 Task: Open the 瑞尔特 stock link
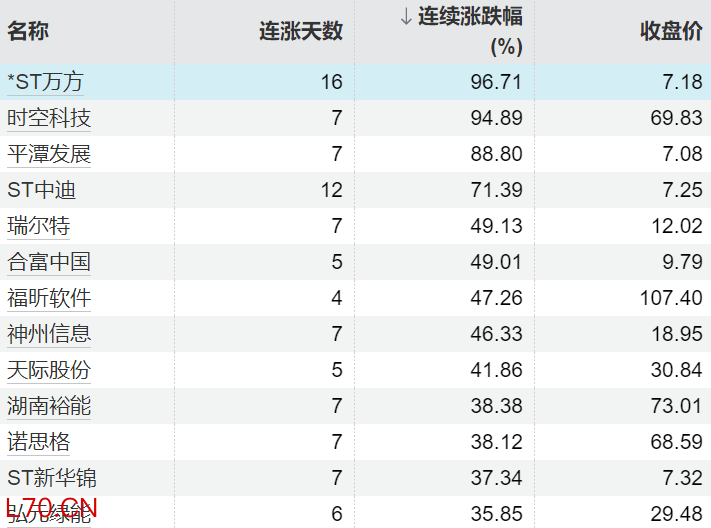[38, 226]
